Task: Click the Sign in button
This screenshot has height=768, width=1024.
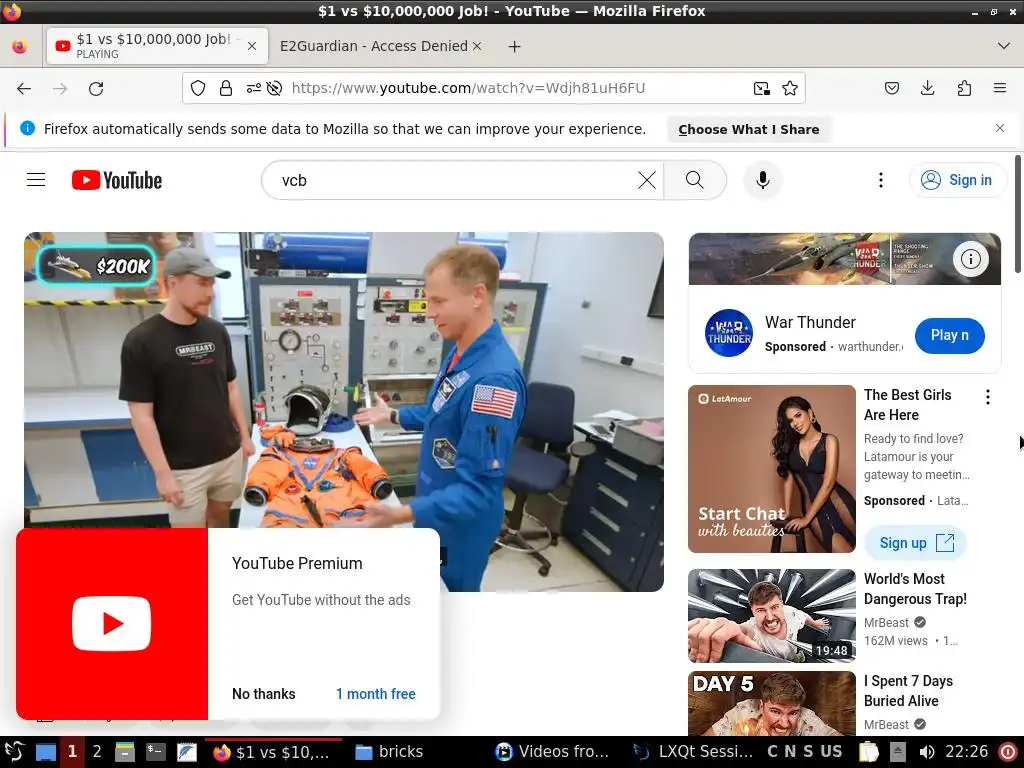Action: tap(957, 180)
